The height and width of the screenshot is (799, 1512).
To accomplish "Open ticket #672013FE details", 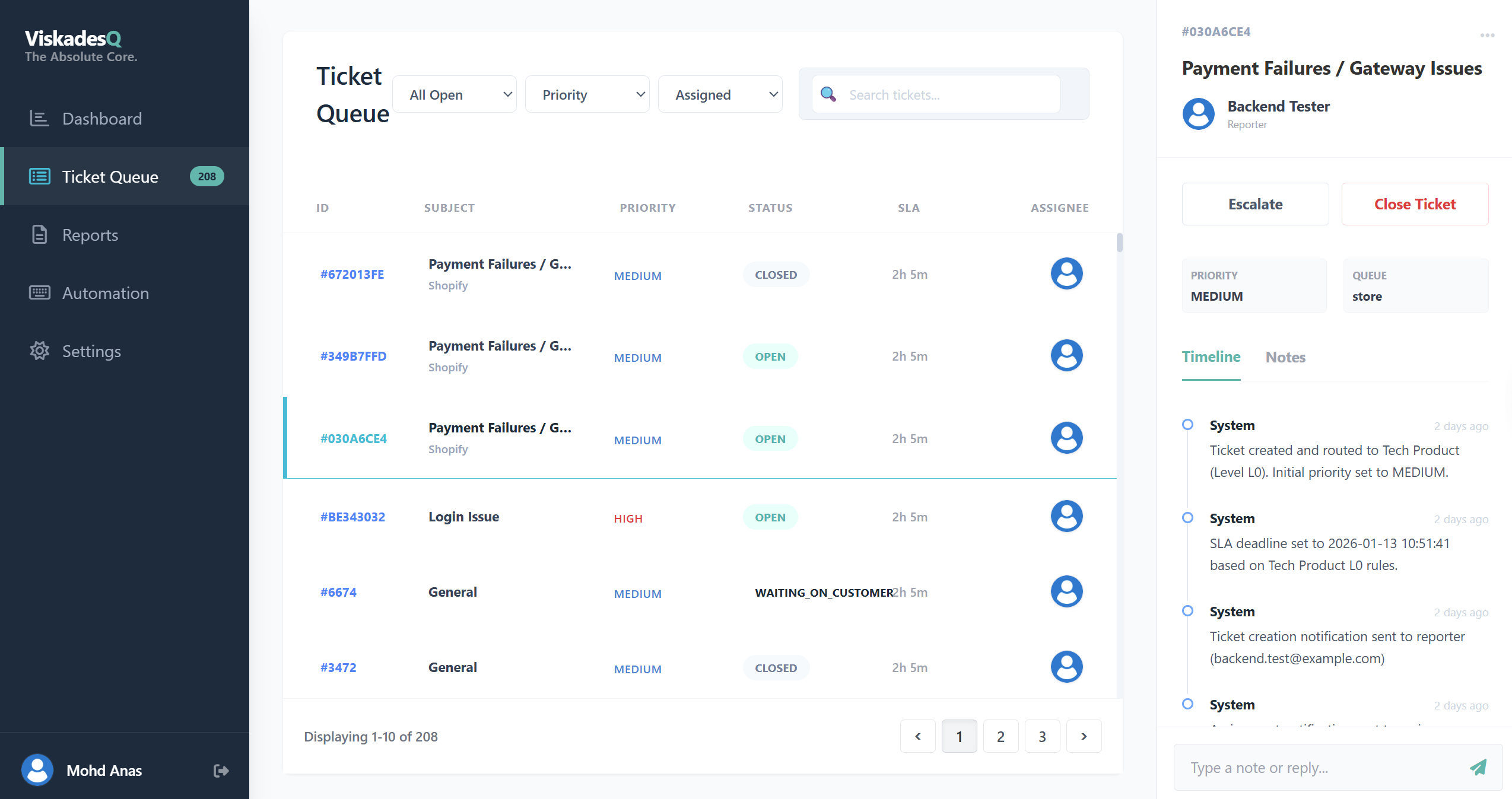I will click(x=352, y=274).
